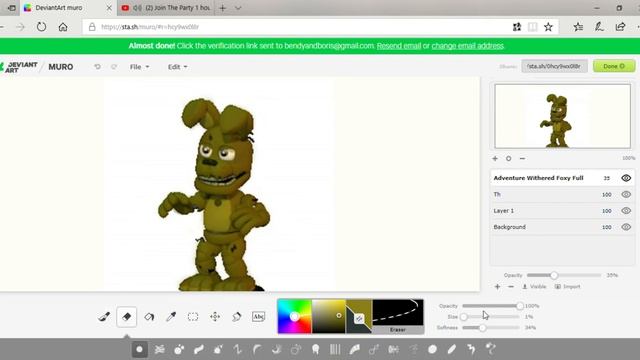Open a new browser tab
Viewport: 640px width, 360px height.
pyautogui.click(x=223, y=8)
